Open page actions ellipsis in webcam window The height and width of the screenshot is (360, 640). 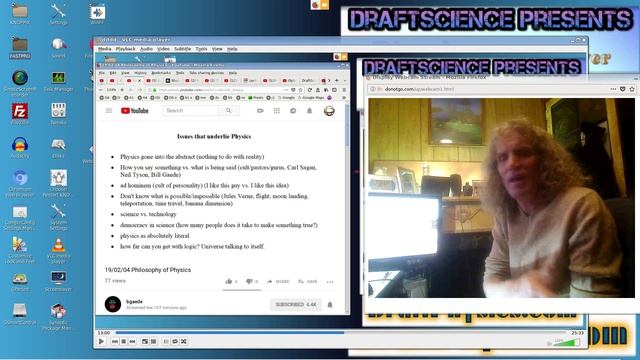(x=613, y=89)
